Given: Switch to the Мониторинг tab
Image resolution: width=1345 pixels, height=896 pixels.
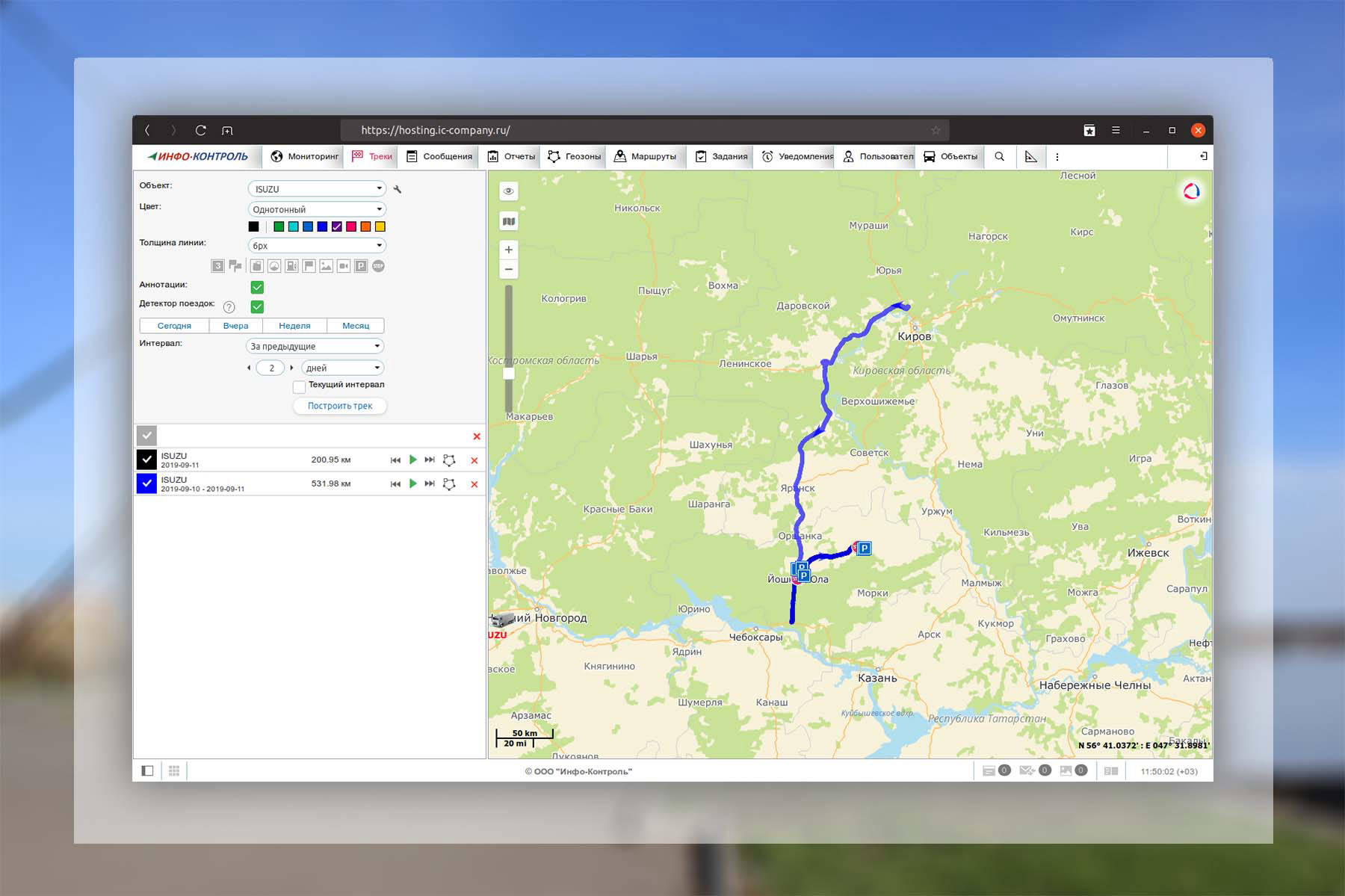Looking at the screenshot, I should pyautogui.click(x=305, y=156).
